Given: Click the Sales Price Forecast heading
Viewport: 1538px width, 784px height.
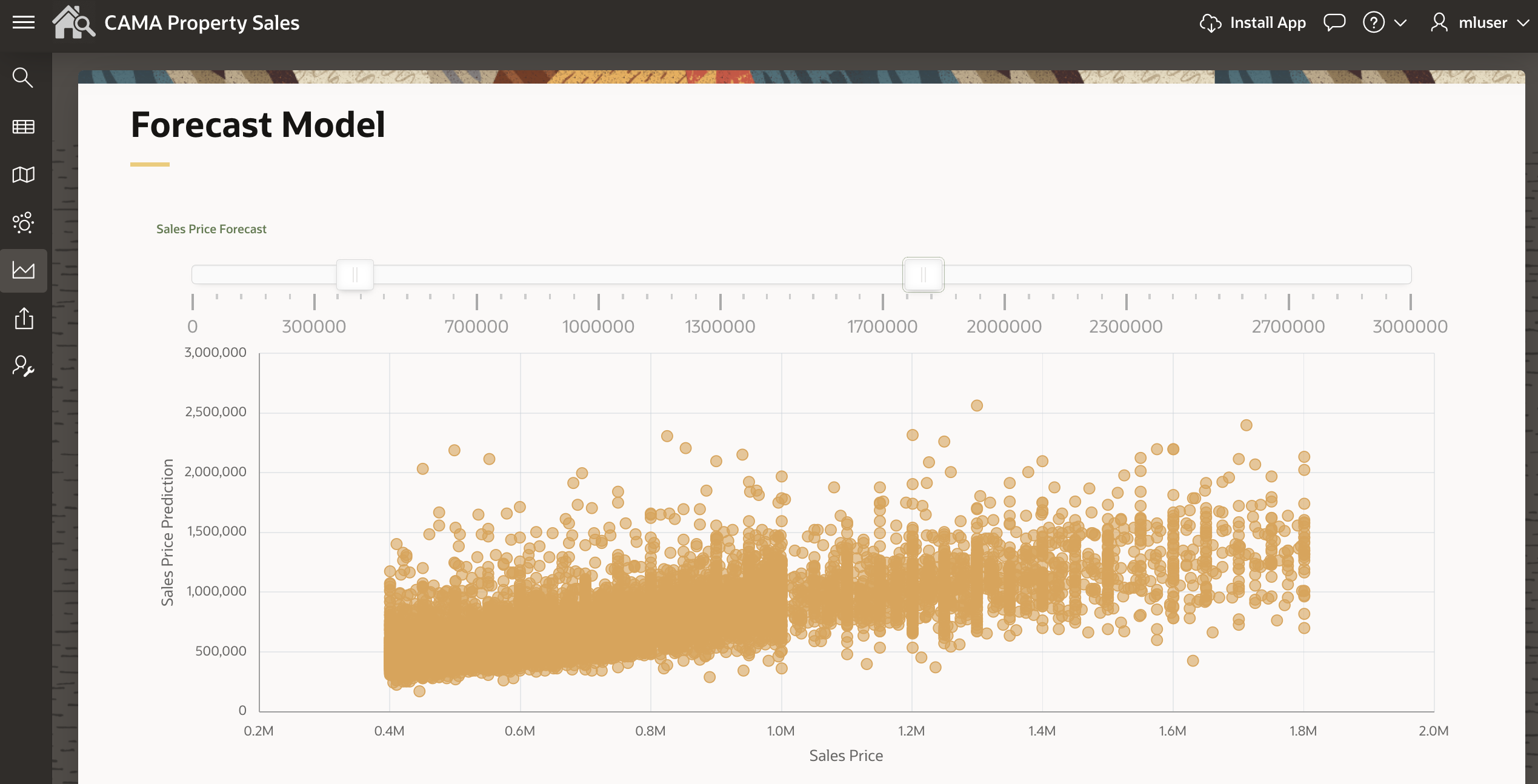Looking at the screenshot, I should point(211,229).
